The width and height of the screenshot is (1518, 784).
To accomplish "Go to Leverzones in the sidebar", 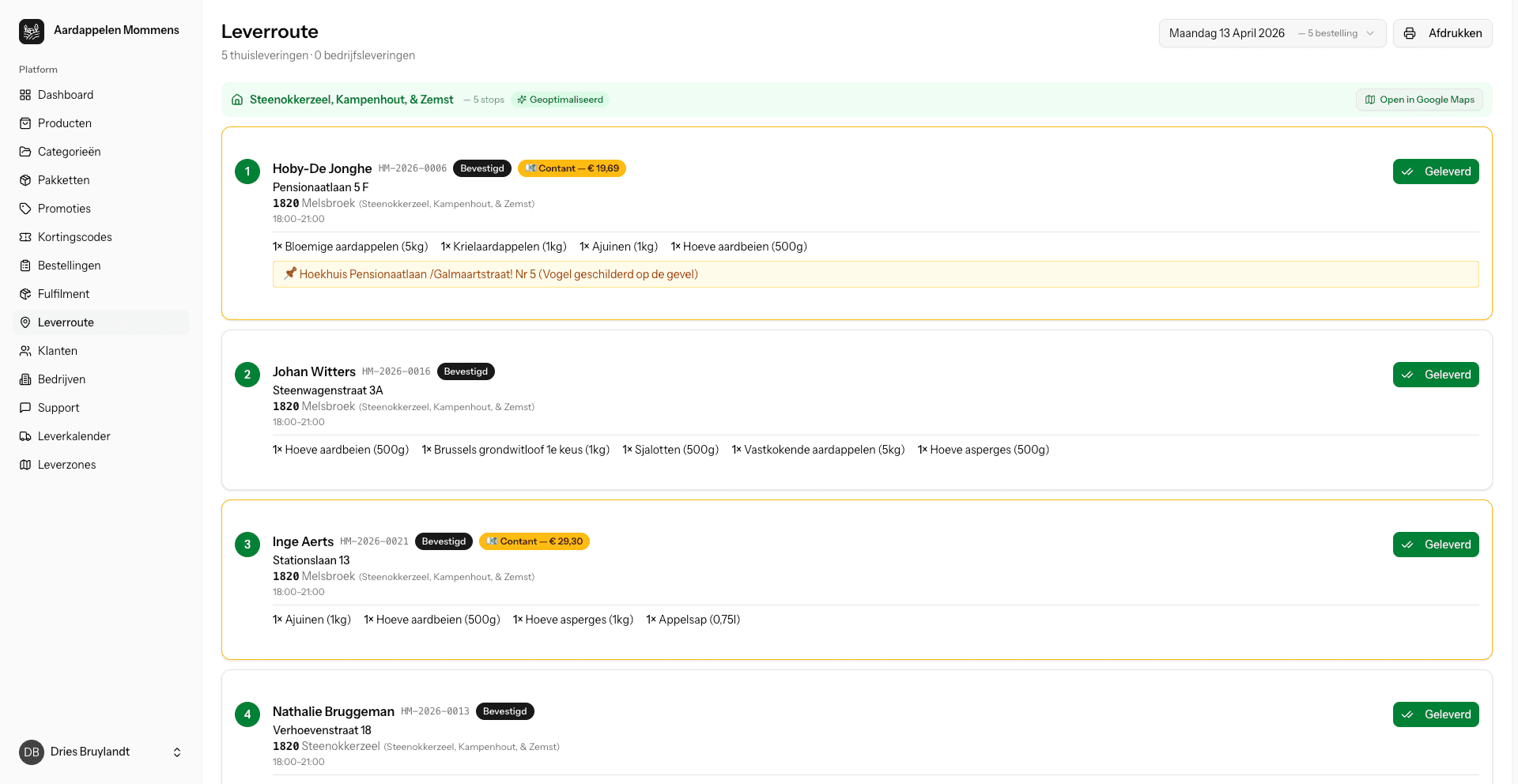I will [x=66, y=465].
